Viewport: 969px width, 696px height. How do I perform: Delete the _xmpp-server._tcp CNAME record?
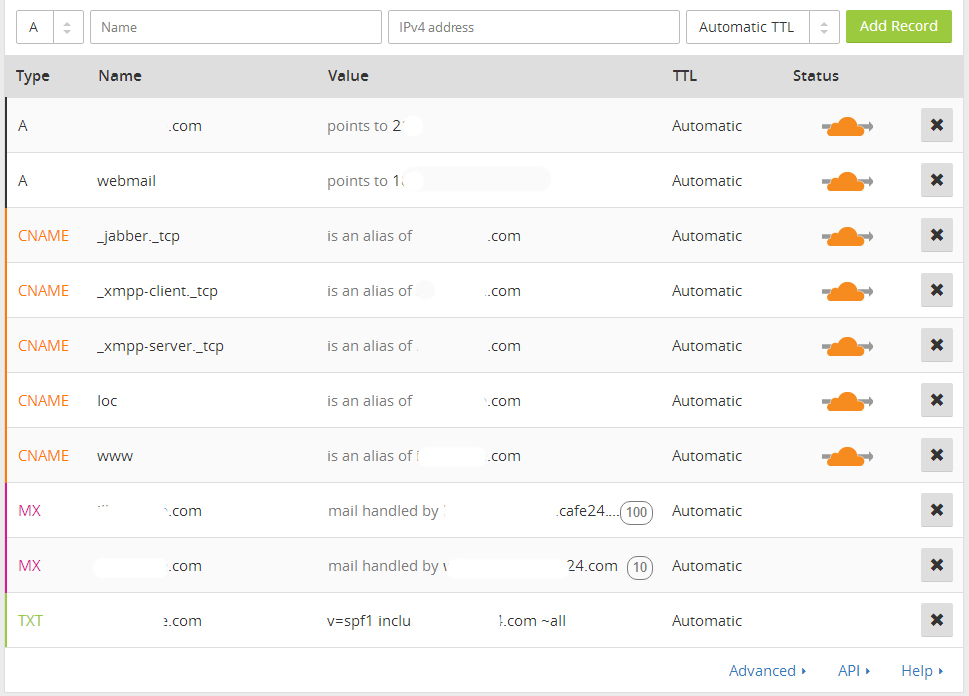pyautogui.click(x=936, y=345)
